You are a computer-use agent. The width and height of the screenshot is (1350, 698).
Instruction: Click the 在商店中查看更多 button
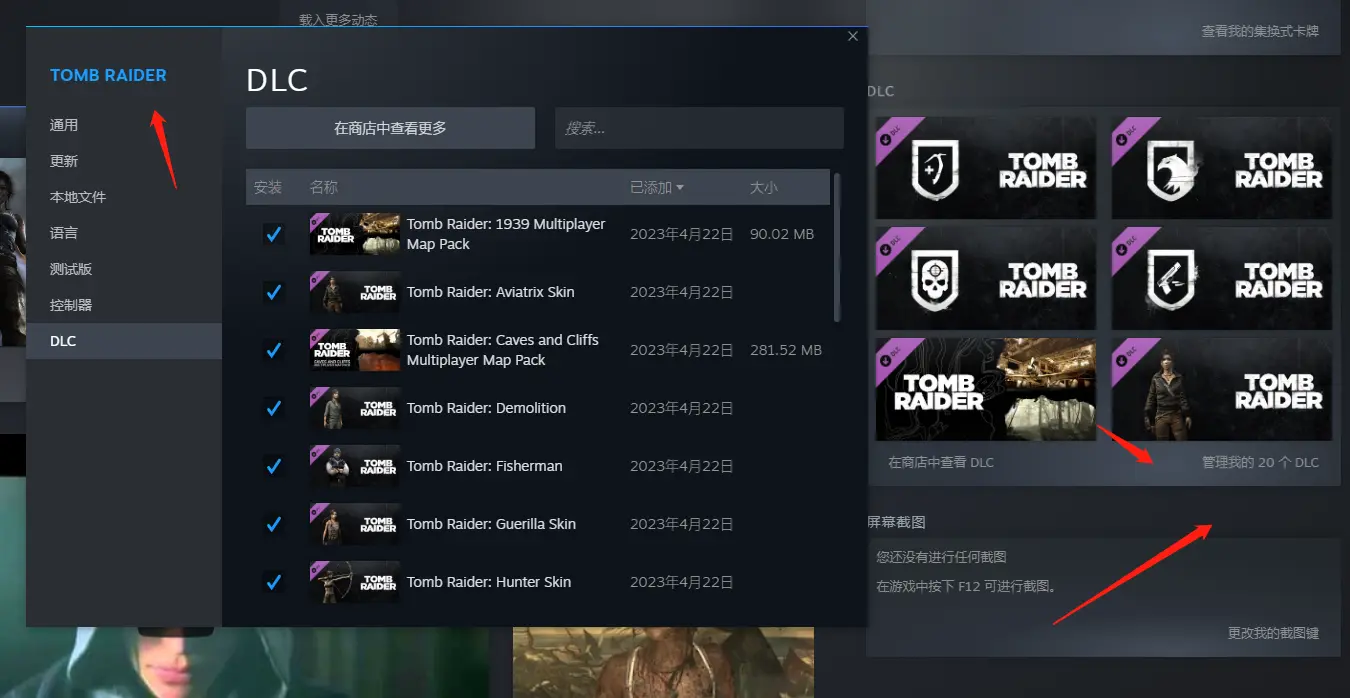pos(390,128)
